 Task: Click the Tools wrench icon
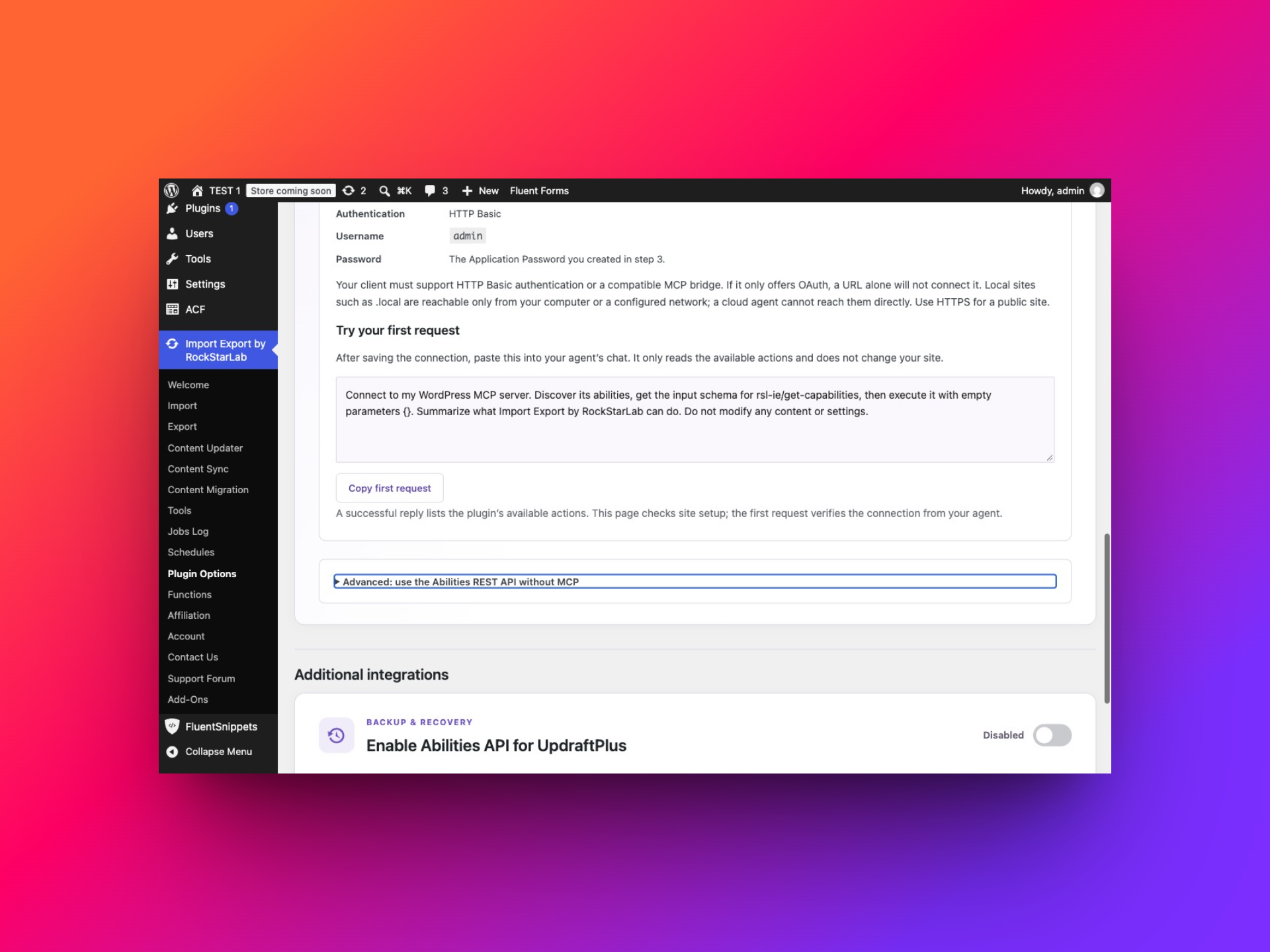coord(172,258)
